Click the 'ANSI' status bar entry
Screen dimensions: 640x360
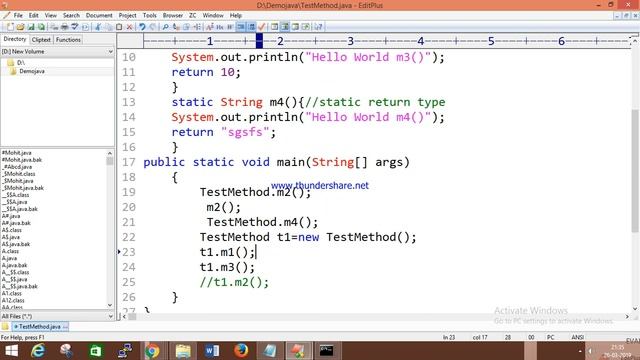[x=577, y=337]
